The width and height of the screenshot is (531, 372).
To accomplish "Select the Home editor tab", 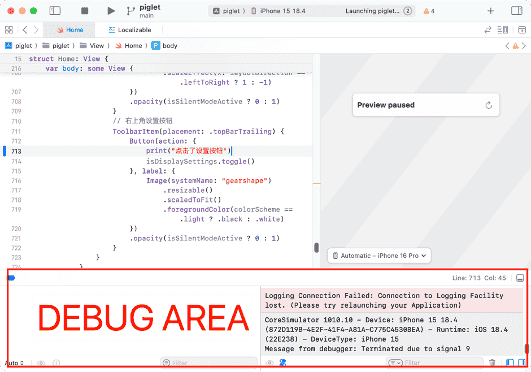I will tap(70, 30).
